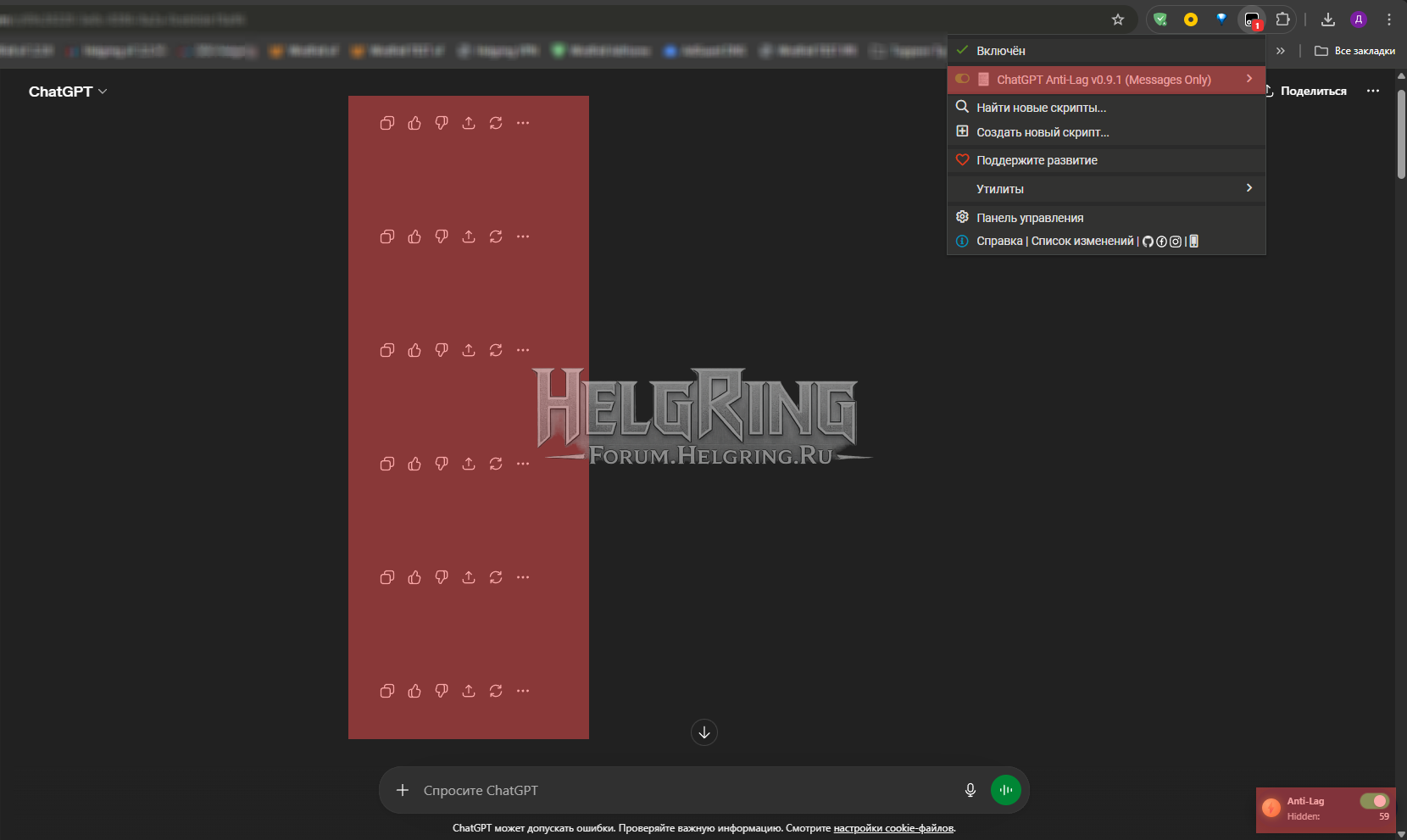Viewport: 1407px width, 840px height.
Task: Open the Справка help link
Action: [999, 242]
